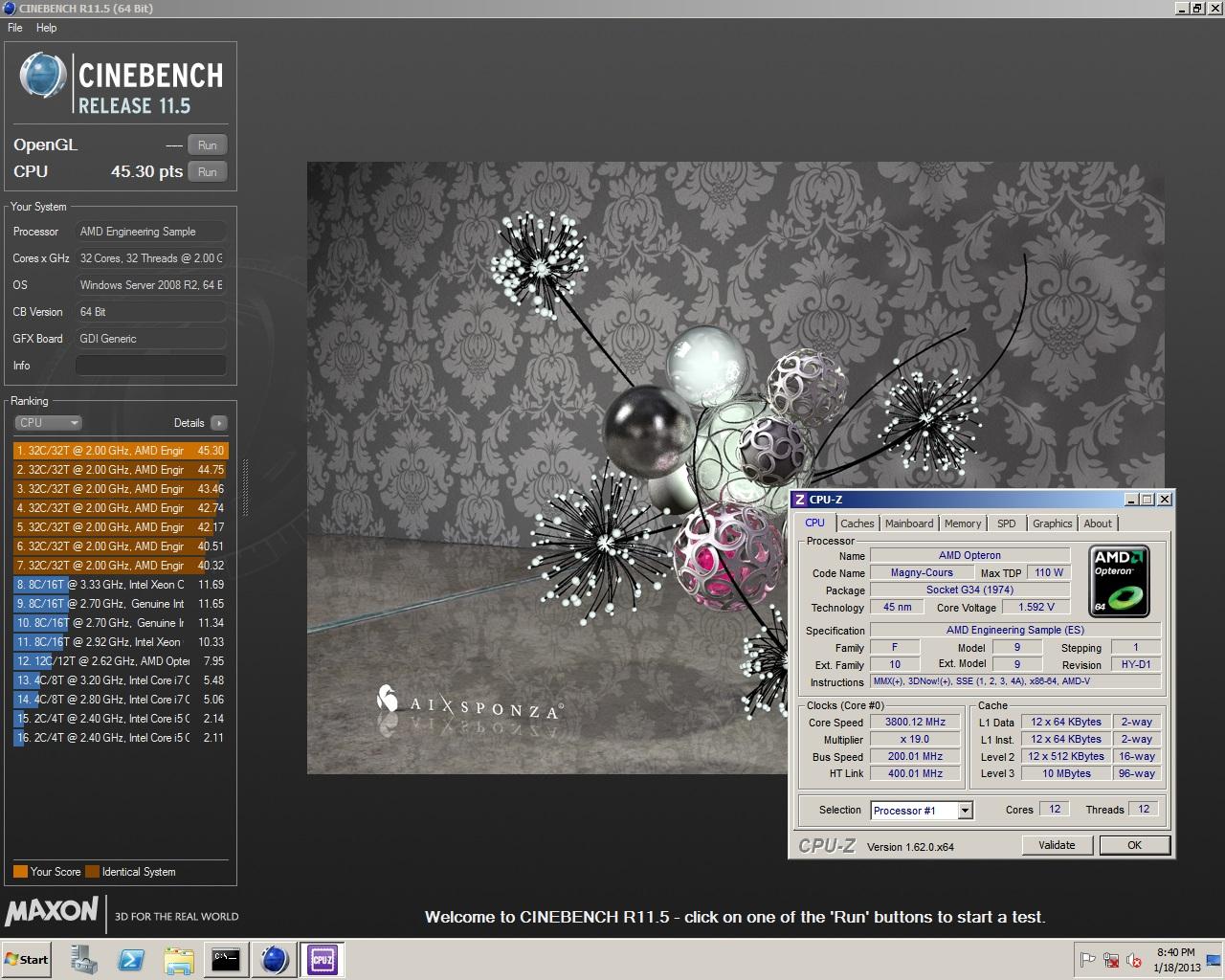Select ranking entry scoring 42.17
Image resolution: width=1225 pixels, height=980 pixels.
point(121,527)
